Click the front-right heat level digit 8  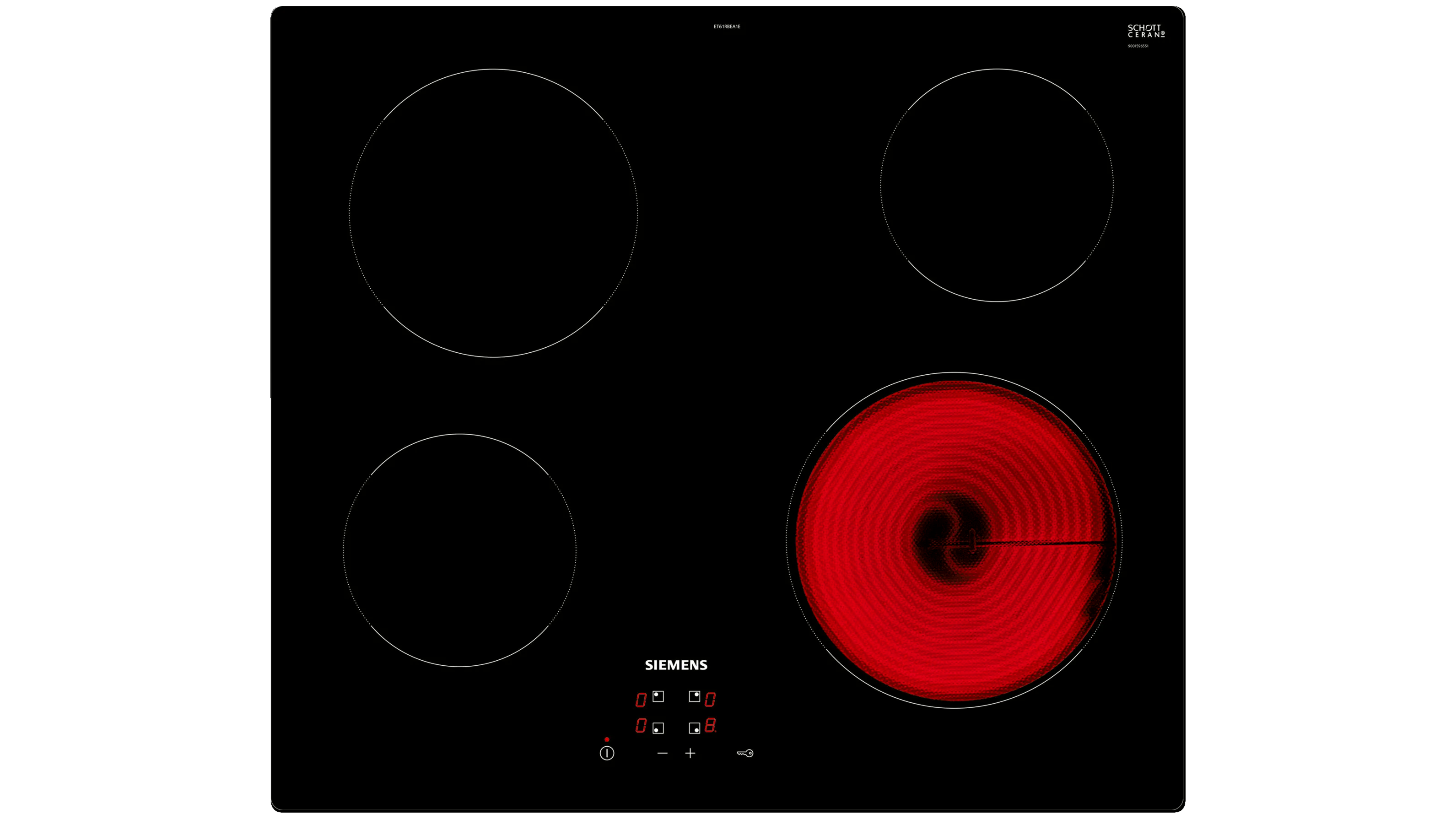(x=710, y=725)
